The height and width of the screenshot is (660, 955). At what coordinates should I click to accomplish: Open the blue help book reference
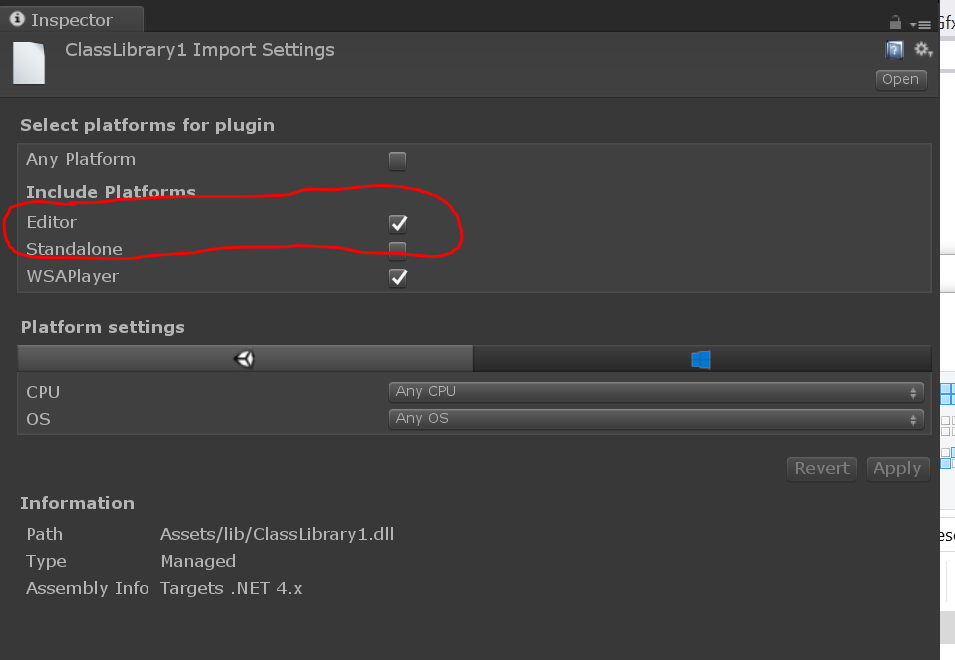tap(895, 50)
